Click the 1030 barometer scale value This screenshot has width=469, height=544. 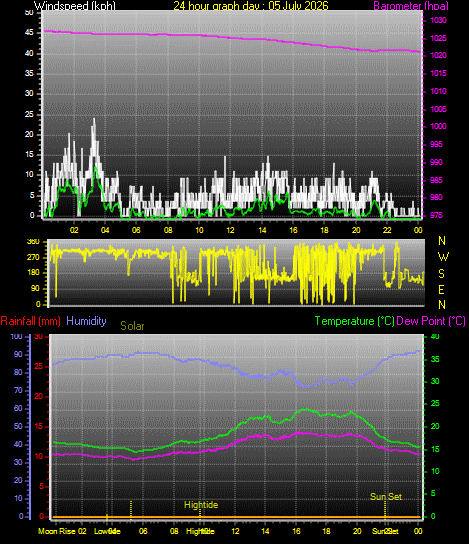tap(438, 20)
